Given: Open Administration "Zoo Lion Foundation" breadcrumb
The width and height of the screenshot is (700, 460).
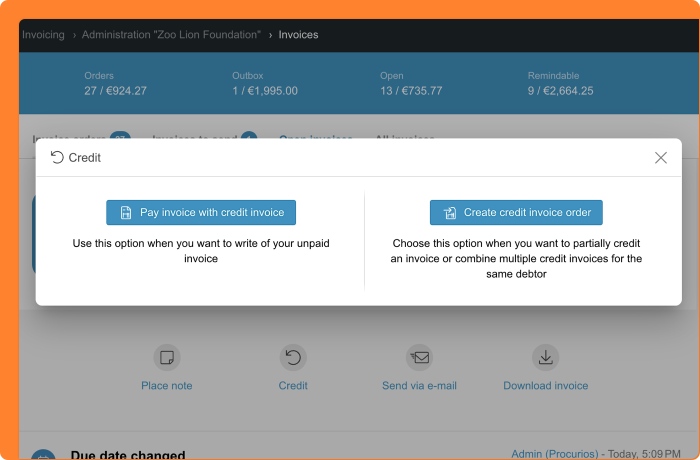Looking at the screenshot, I should click(x=171, y=35).
